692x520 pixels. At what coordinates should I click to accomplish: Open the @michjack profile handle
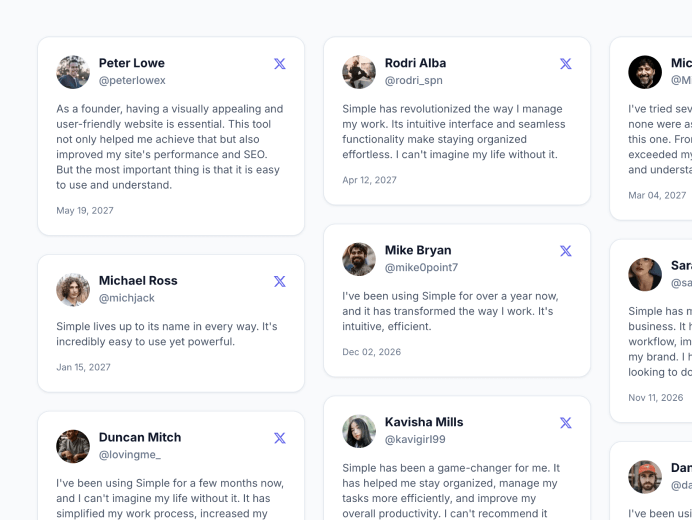click(x=127, y=298)
